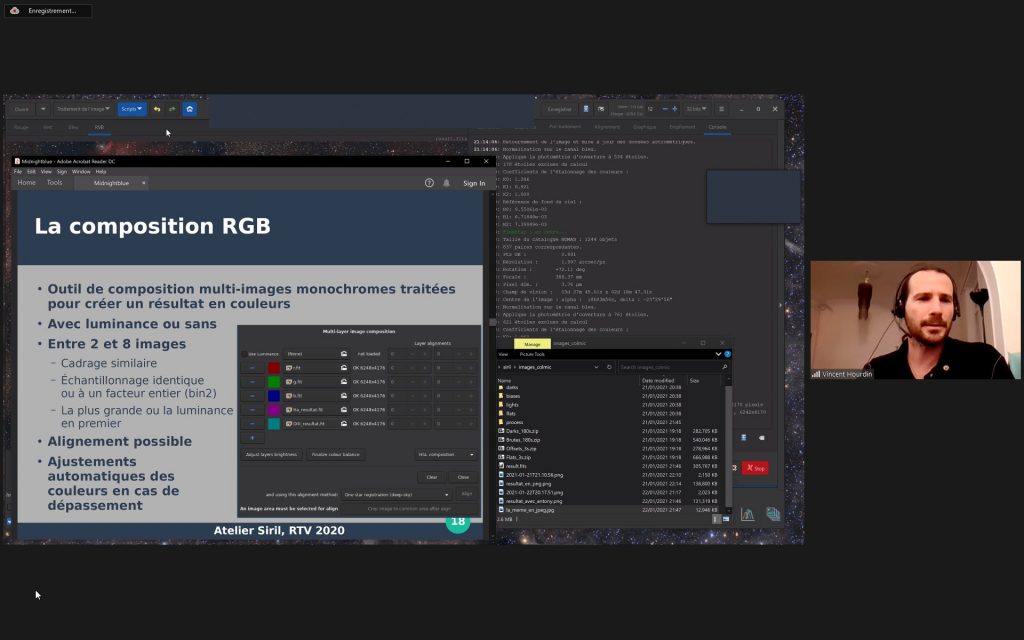The image size is (1024, 640).
Task: Sort files by Date modified column
Action: [658, 381]
